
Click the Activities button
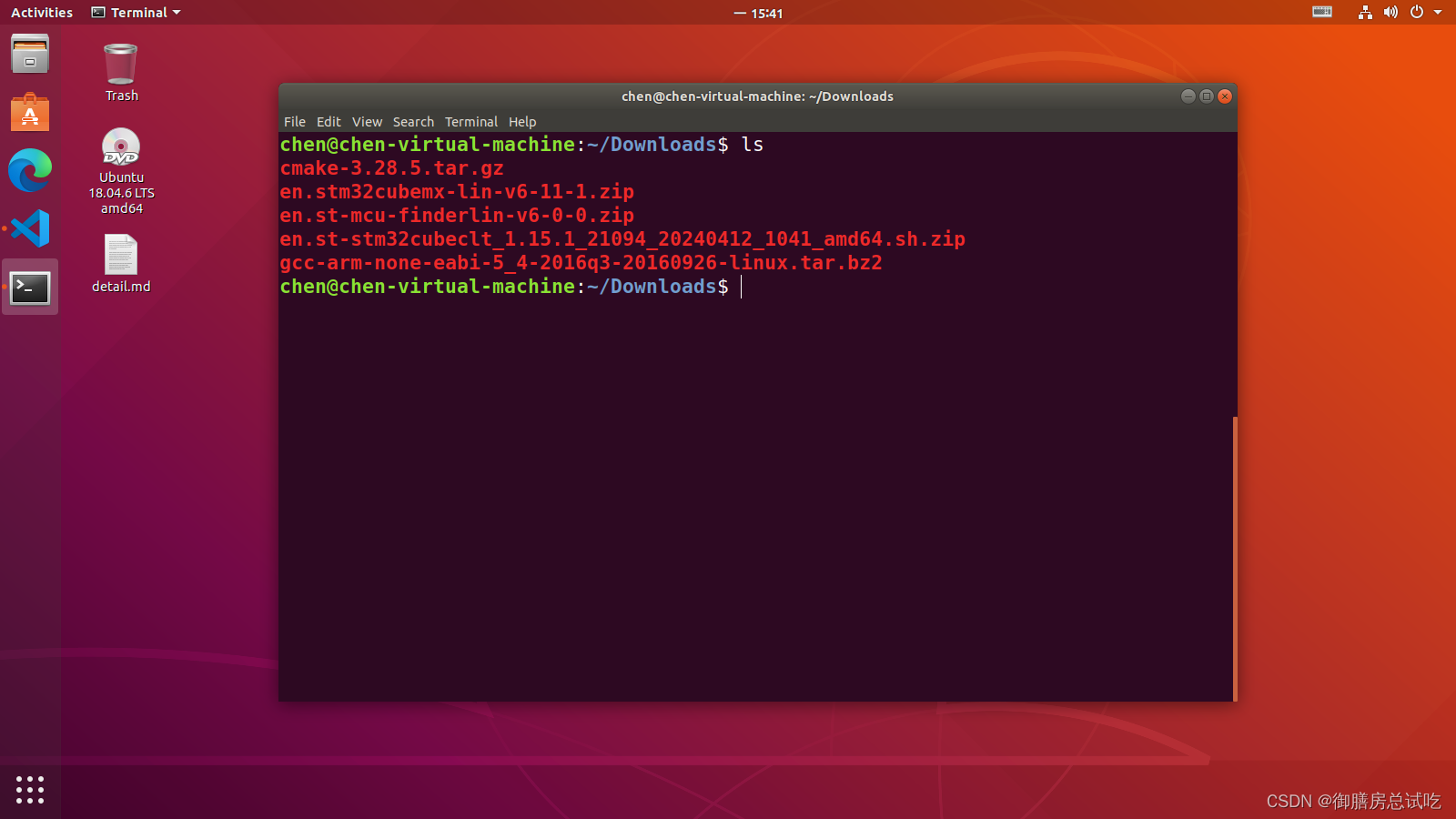(x=41, y=12)
